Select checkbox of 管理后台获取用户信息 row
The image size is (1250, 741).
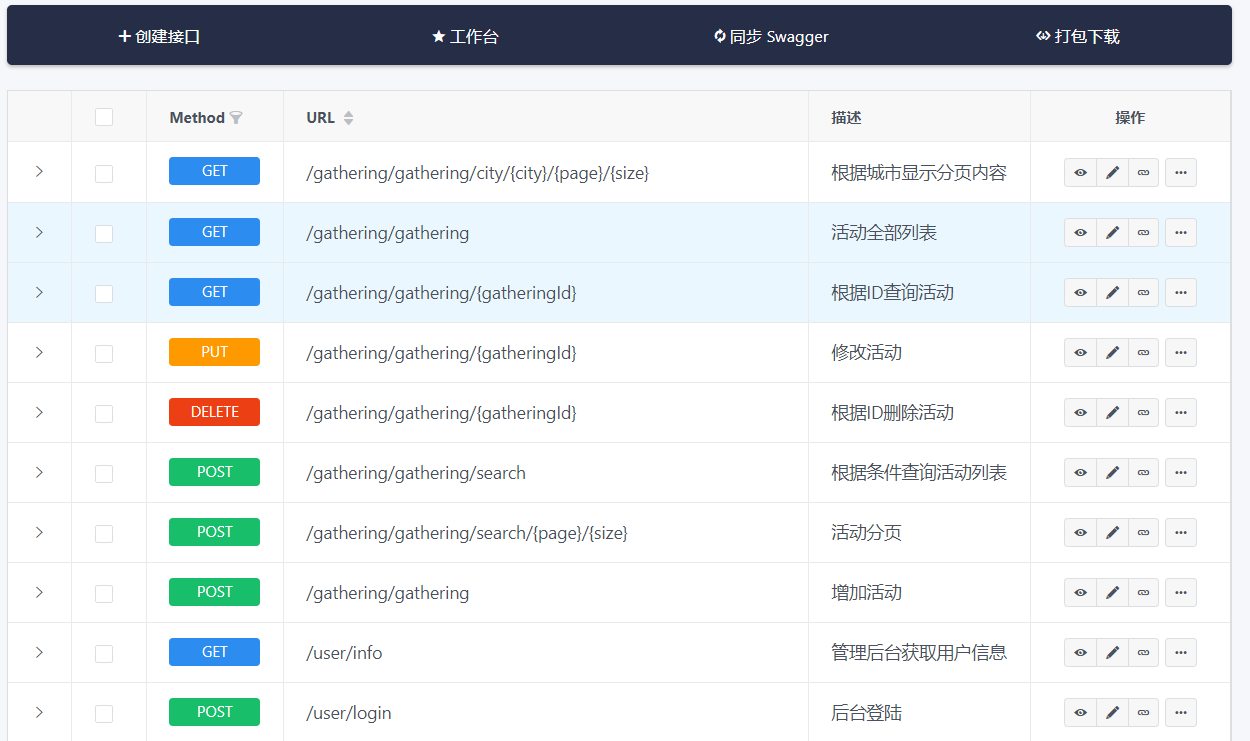pyautogui.click(x=104, y=653)
